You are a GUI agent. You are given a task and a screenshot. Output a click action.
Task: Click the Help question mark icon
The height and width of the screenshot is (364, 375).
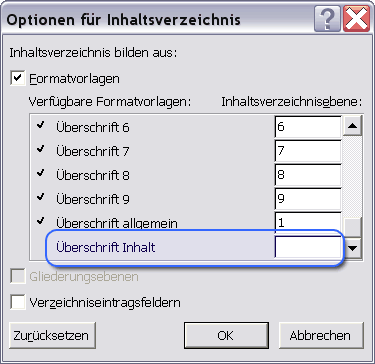(327, 19)
